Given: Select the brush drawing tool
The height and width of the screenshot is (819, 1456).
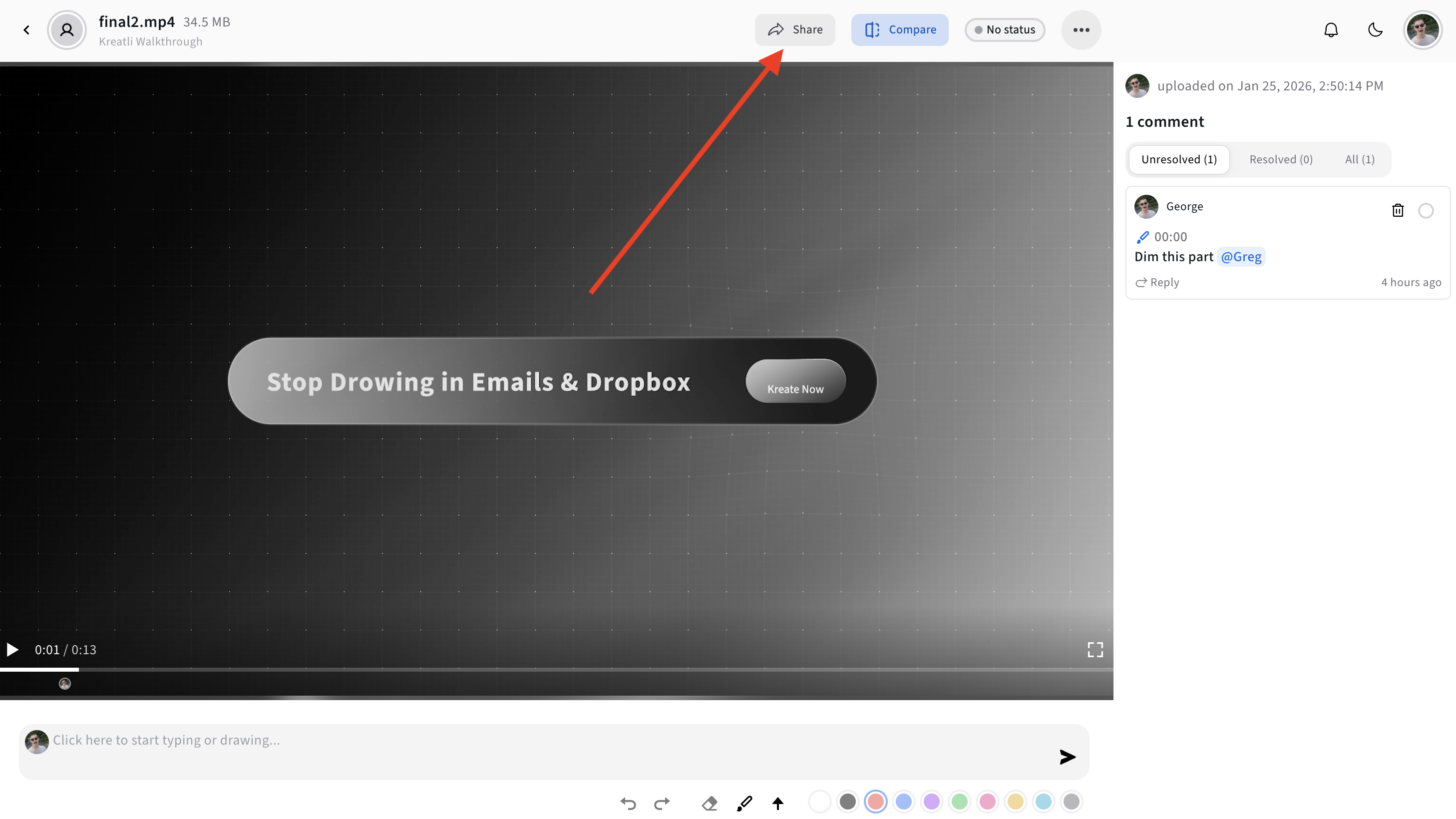Looking at the screenshot, I should point(744,803).
